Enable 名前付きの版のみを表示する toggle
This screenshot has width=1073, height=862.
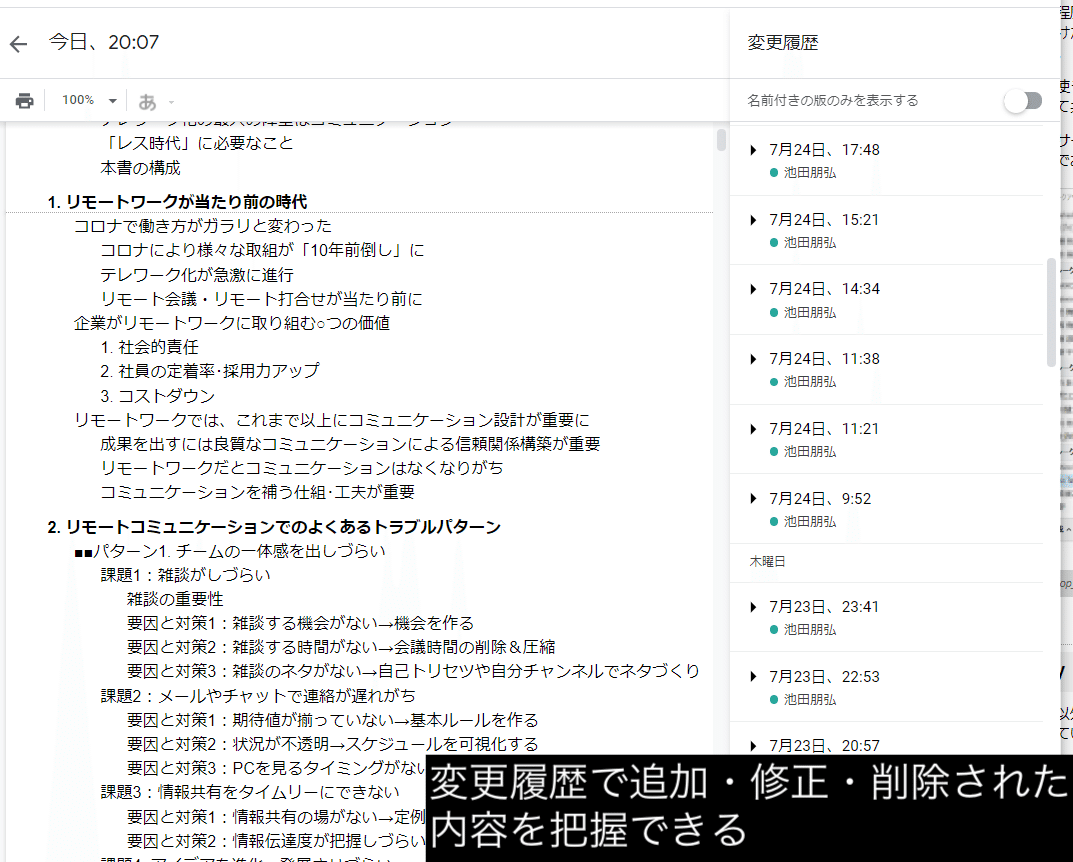[x=1023, y=100]
